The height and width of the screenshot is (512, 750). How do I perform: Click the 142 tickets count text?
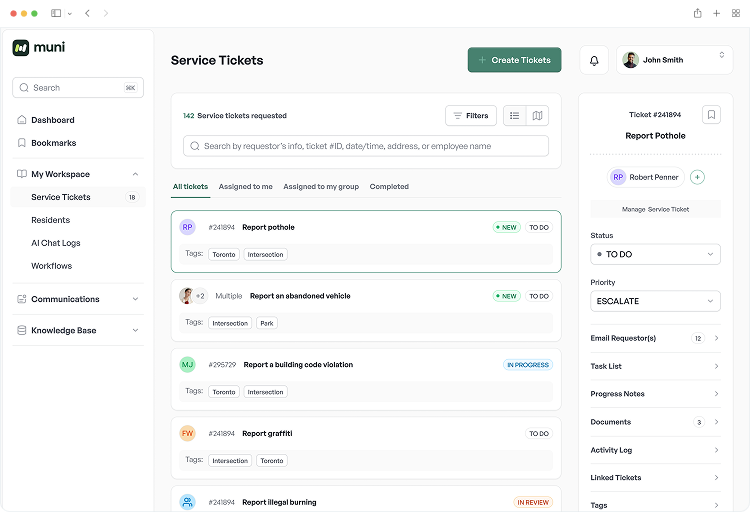(x=234, y=116)
